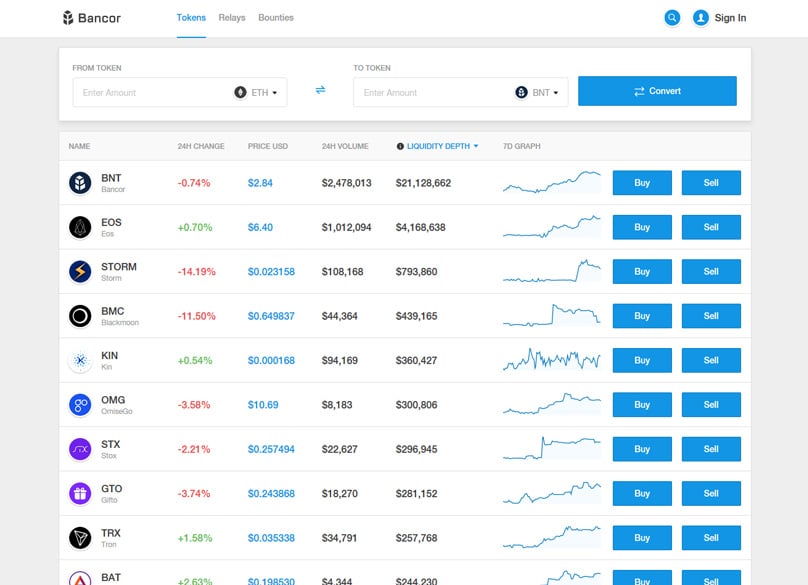The image size is (808, 585).
Task: Buy KIN token
Action: pyautogui.click(x=642, y=360)
